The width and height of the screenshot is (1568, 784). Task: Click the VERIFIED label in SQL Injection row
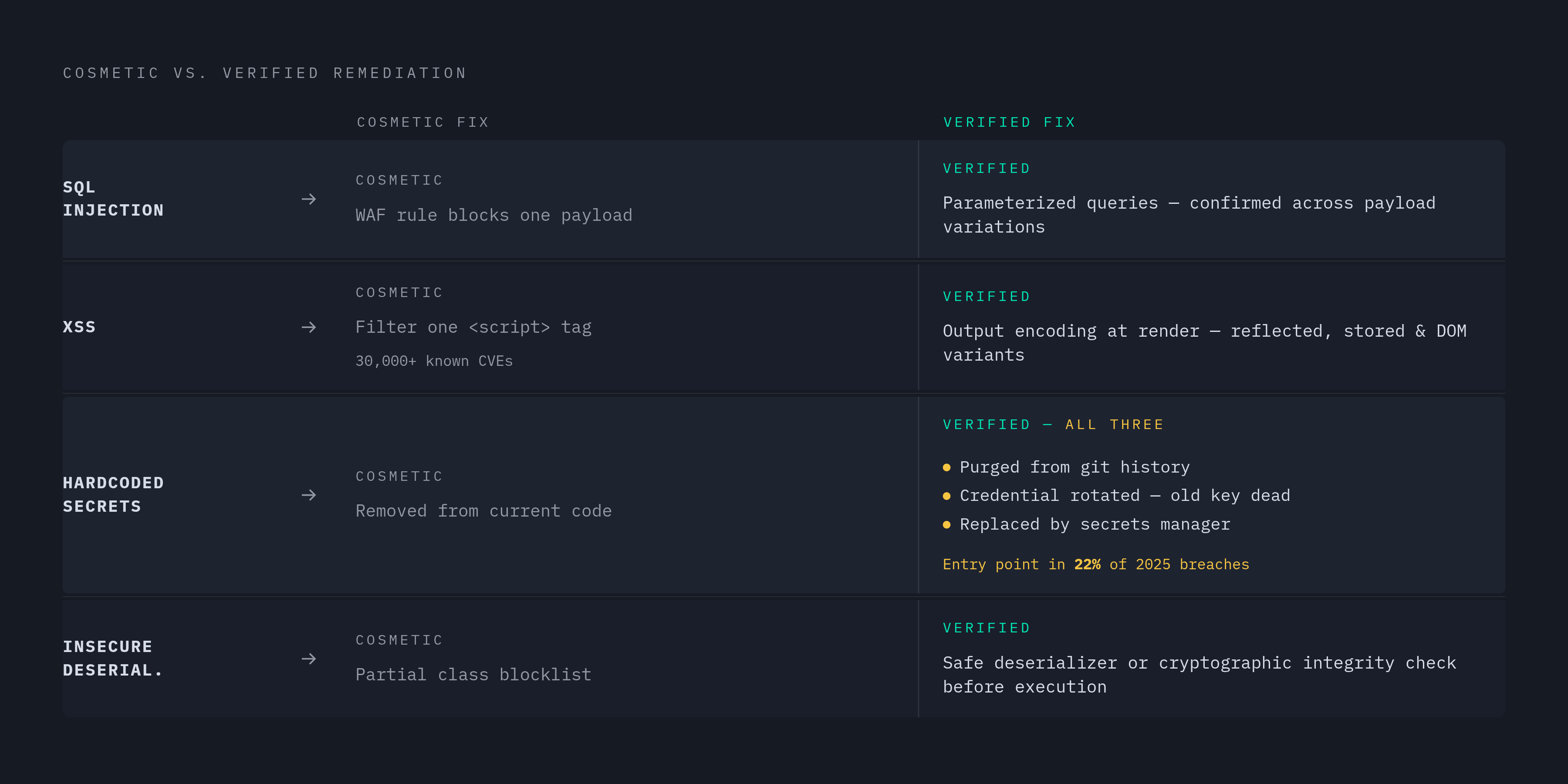click(x=986, y=169)
